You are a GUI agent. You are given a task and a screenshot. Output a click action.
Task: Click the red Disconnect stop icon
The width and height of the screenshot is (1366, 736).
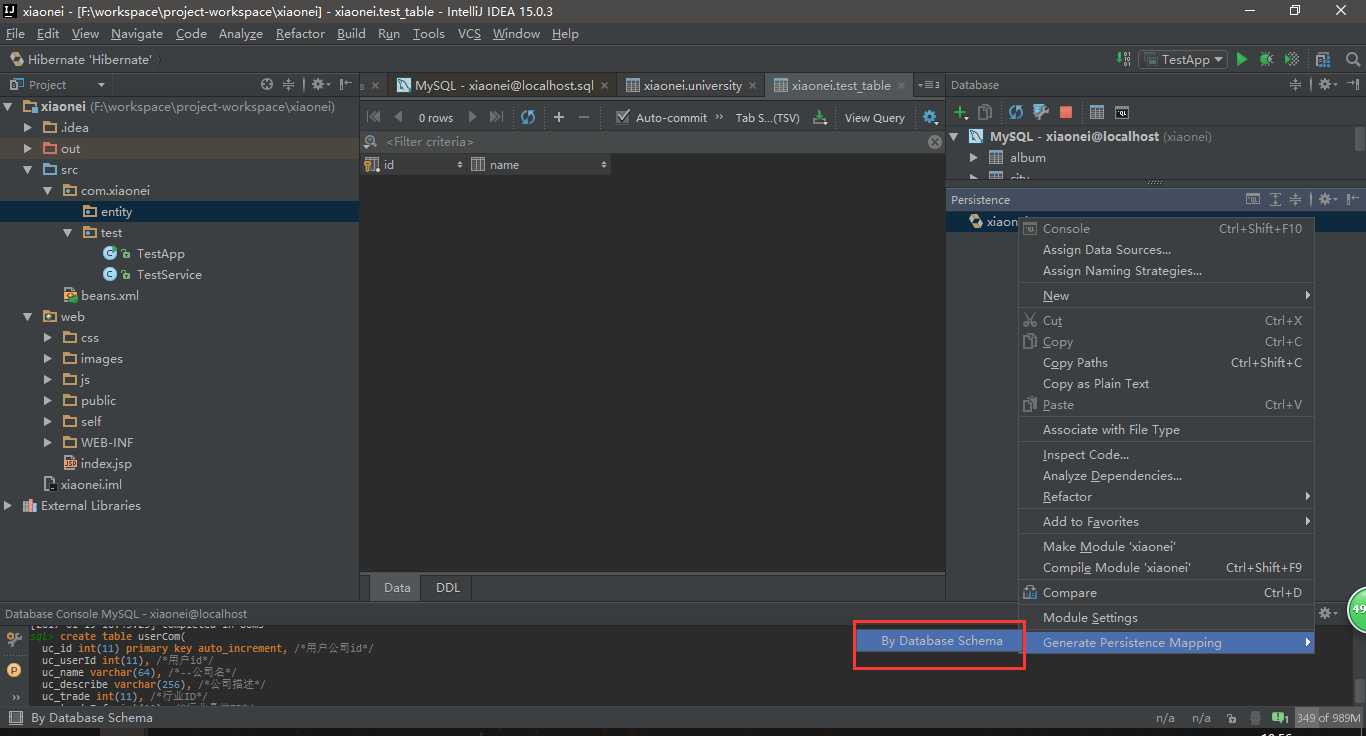pos(1066,112)
